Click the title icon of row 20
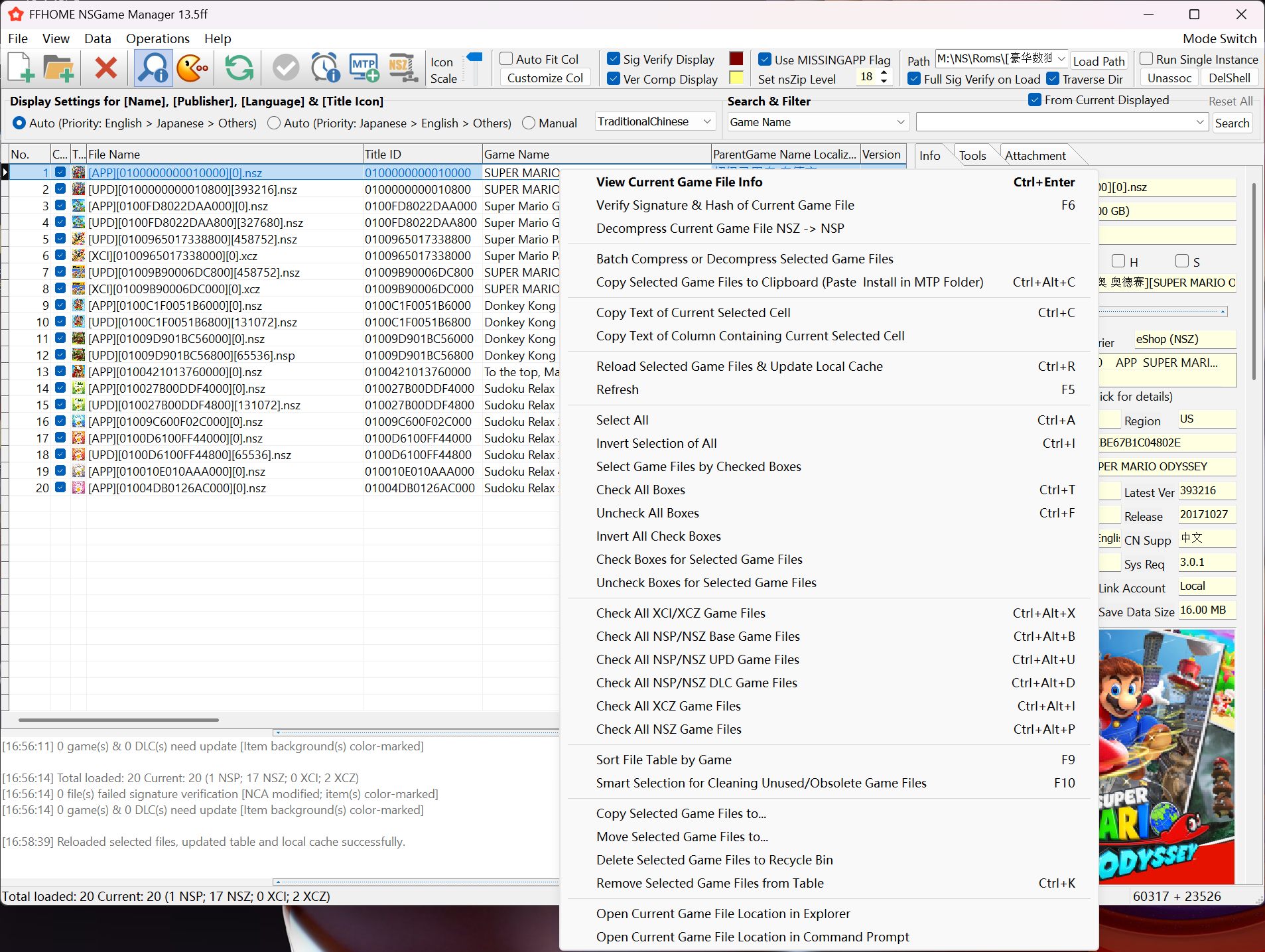Image resolution: width=1265 pixels, height=952 pixels. pyautogui.click(x=78, y=488)
